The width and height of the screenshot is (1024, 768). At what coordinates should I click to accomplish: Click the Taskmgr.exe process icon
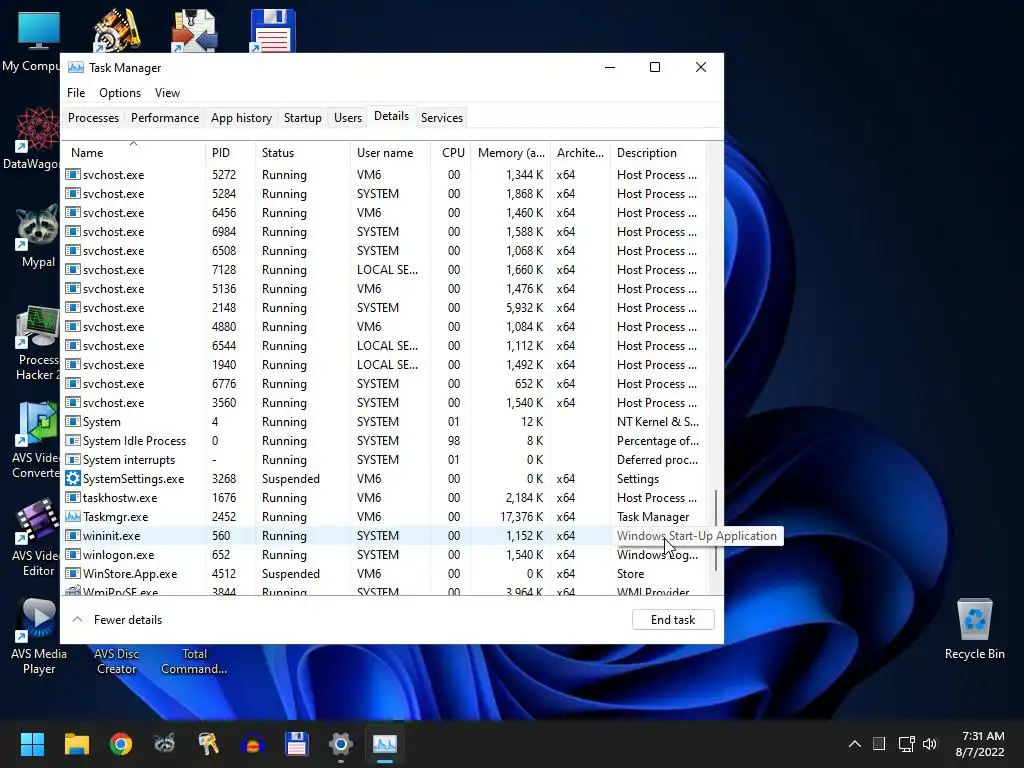tap(73, 517)
